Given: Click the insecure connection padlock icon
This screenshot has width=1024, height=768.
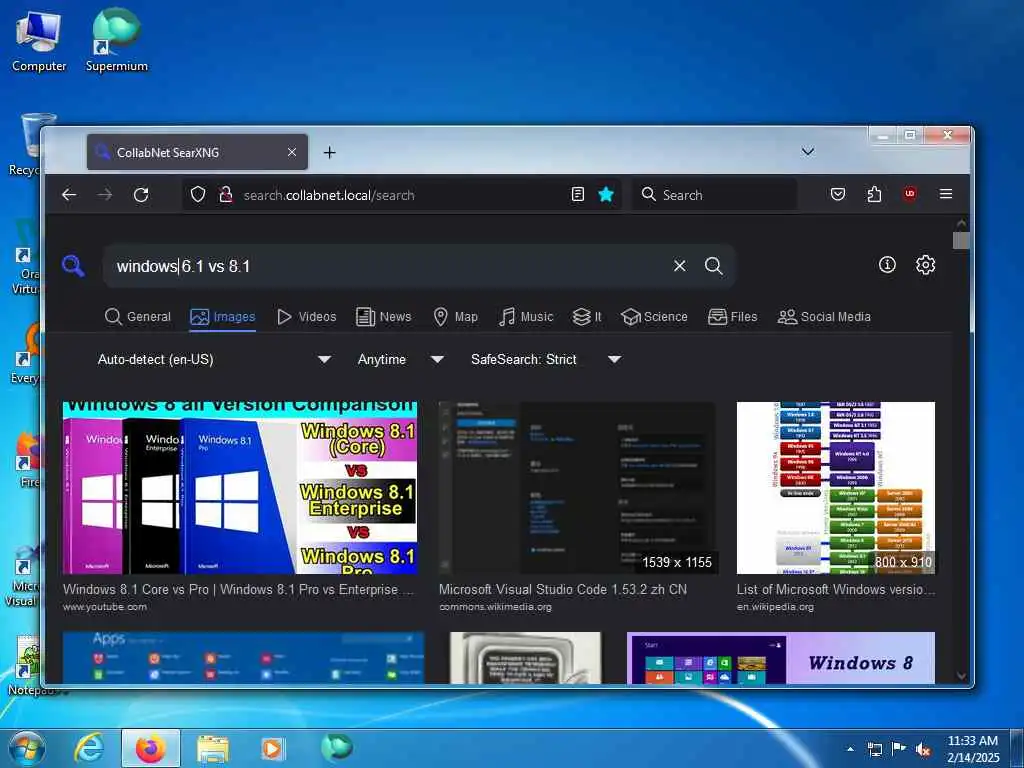Looking at the screenshot, I should pos(226,195).
